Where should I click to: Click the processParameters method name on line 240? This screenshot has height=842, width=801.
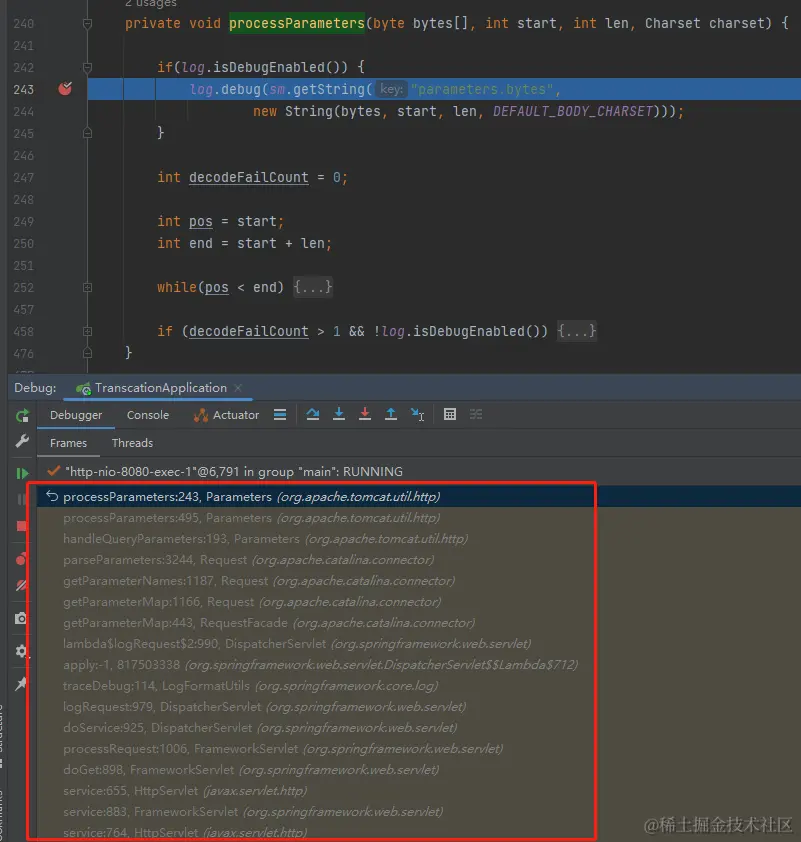coord(297,24)
